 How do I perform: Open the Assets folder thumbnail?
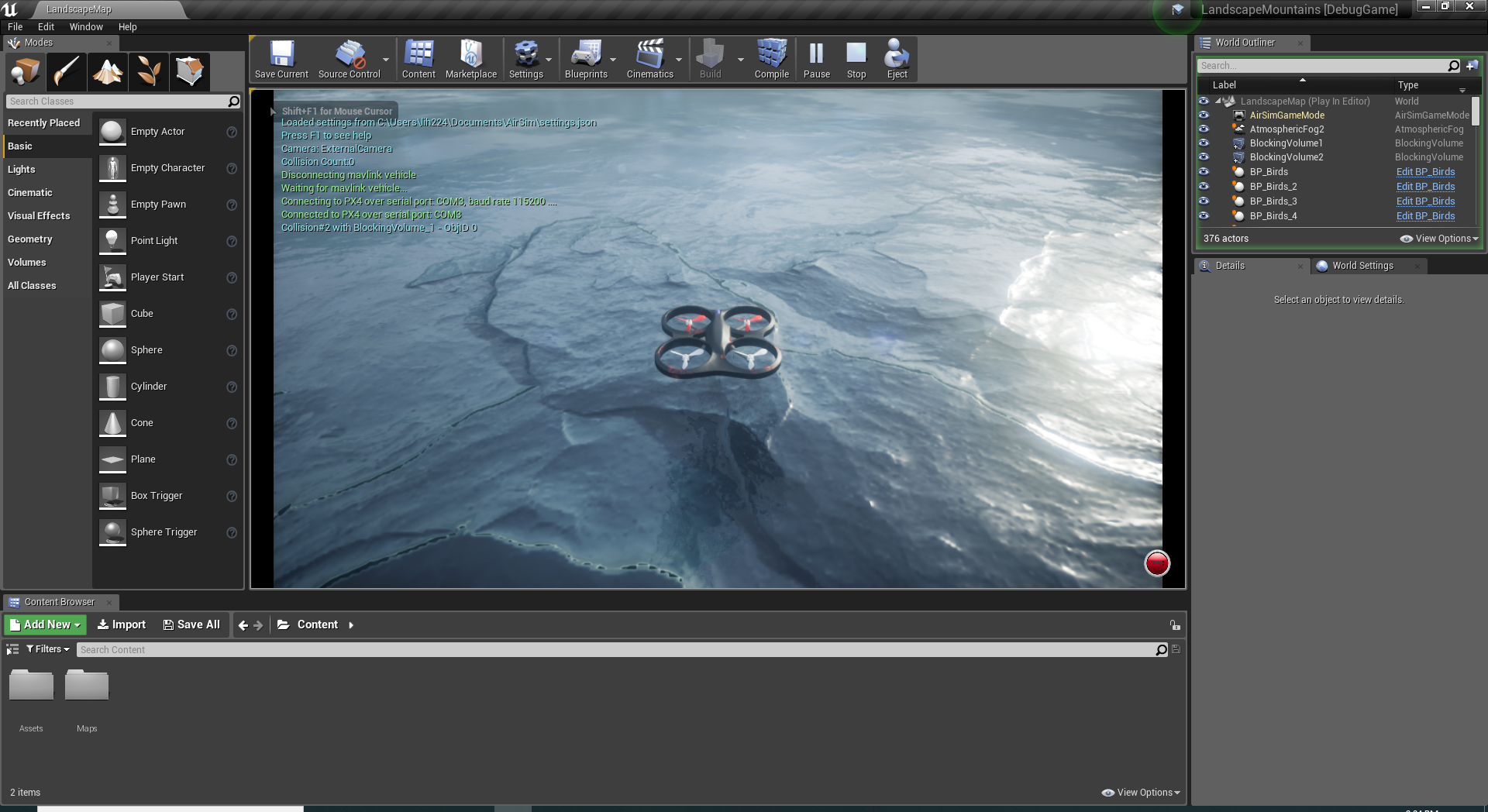(x=31, y=686)
